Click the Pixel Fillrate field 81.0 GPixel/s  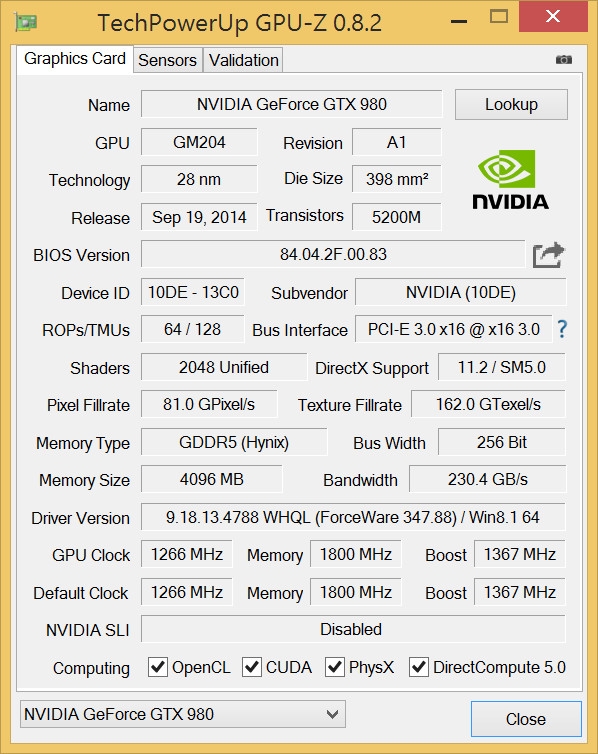pos(209,404)
